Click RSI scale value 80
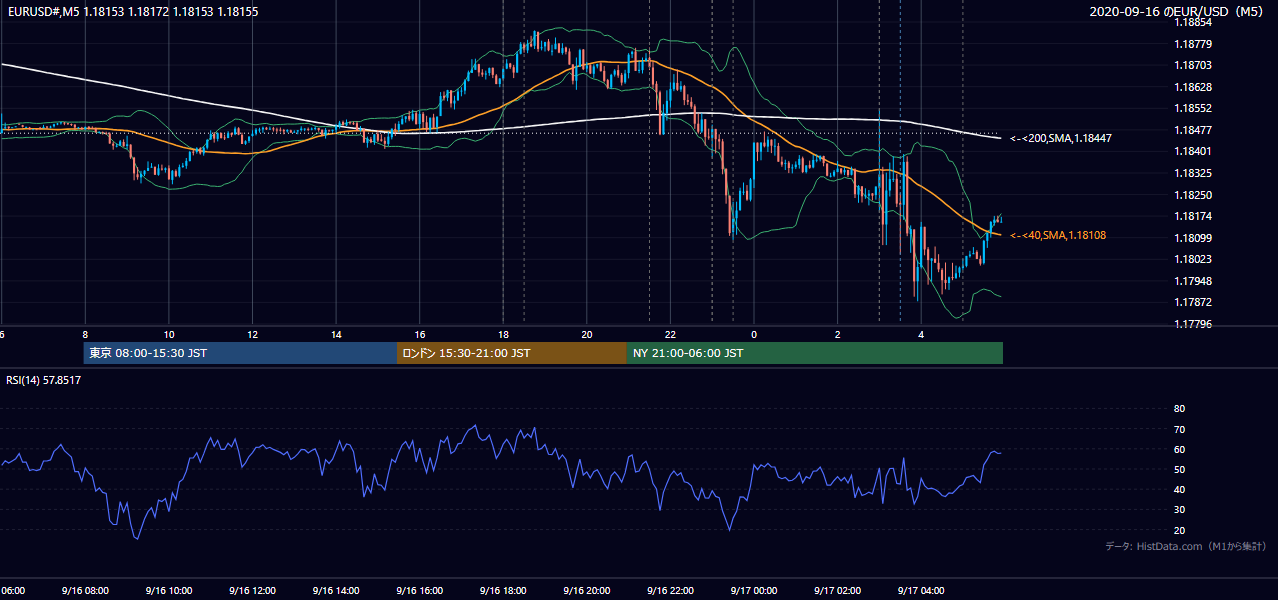Image resolution: width=1278 pixels, height=600 pixels. [1179, 409]
